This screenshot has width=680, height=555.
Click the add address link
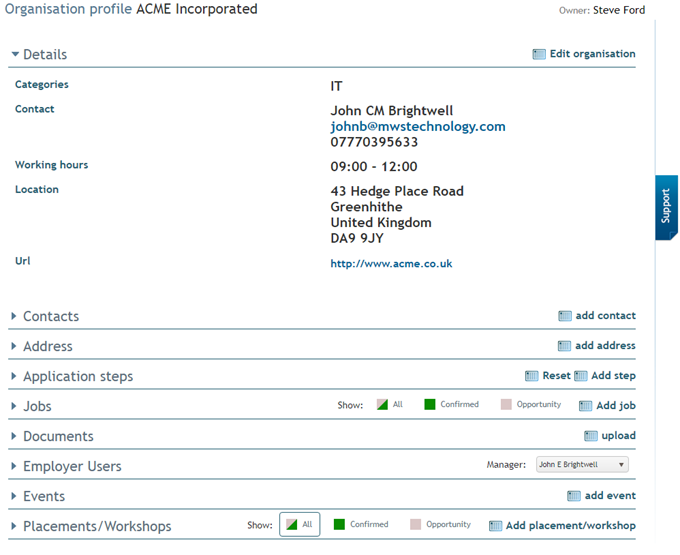tap(605, 346)
